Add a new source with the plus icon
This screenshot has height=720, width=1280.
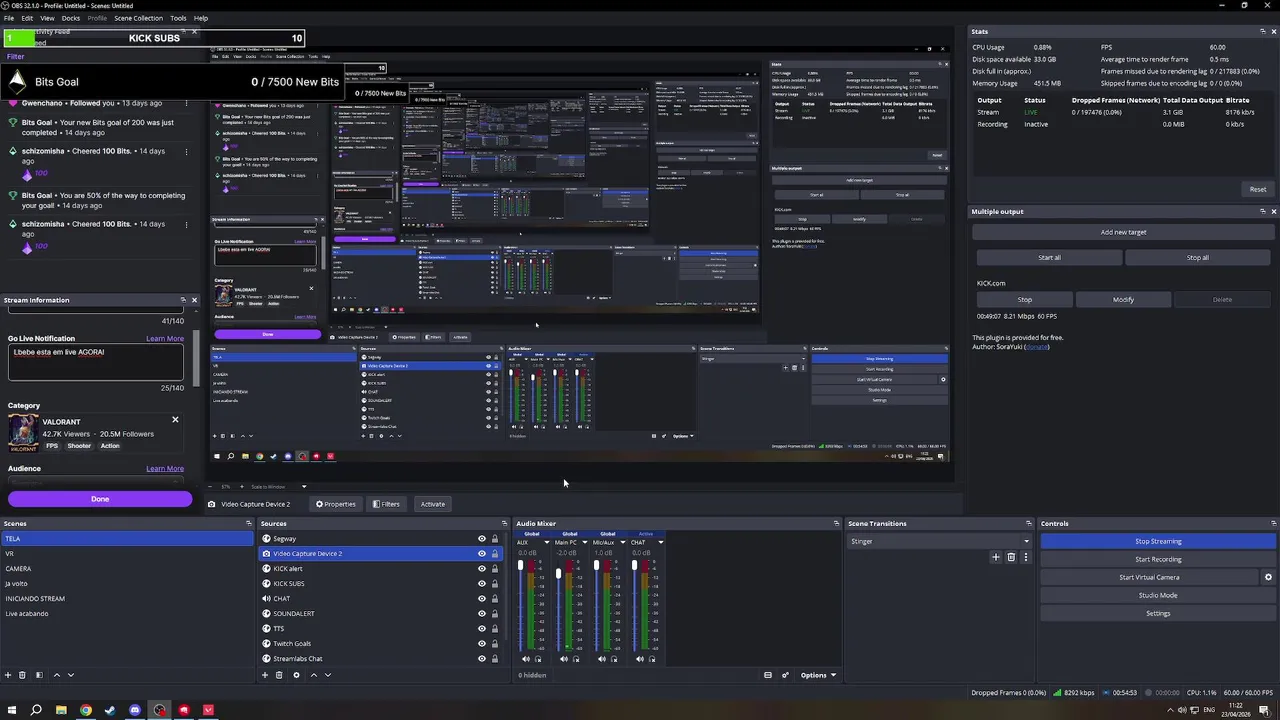pos(265,675)
